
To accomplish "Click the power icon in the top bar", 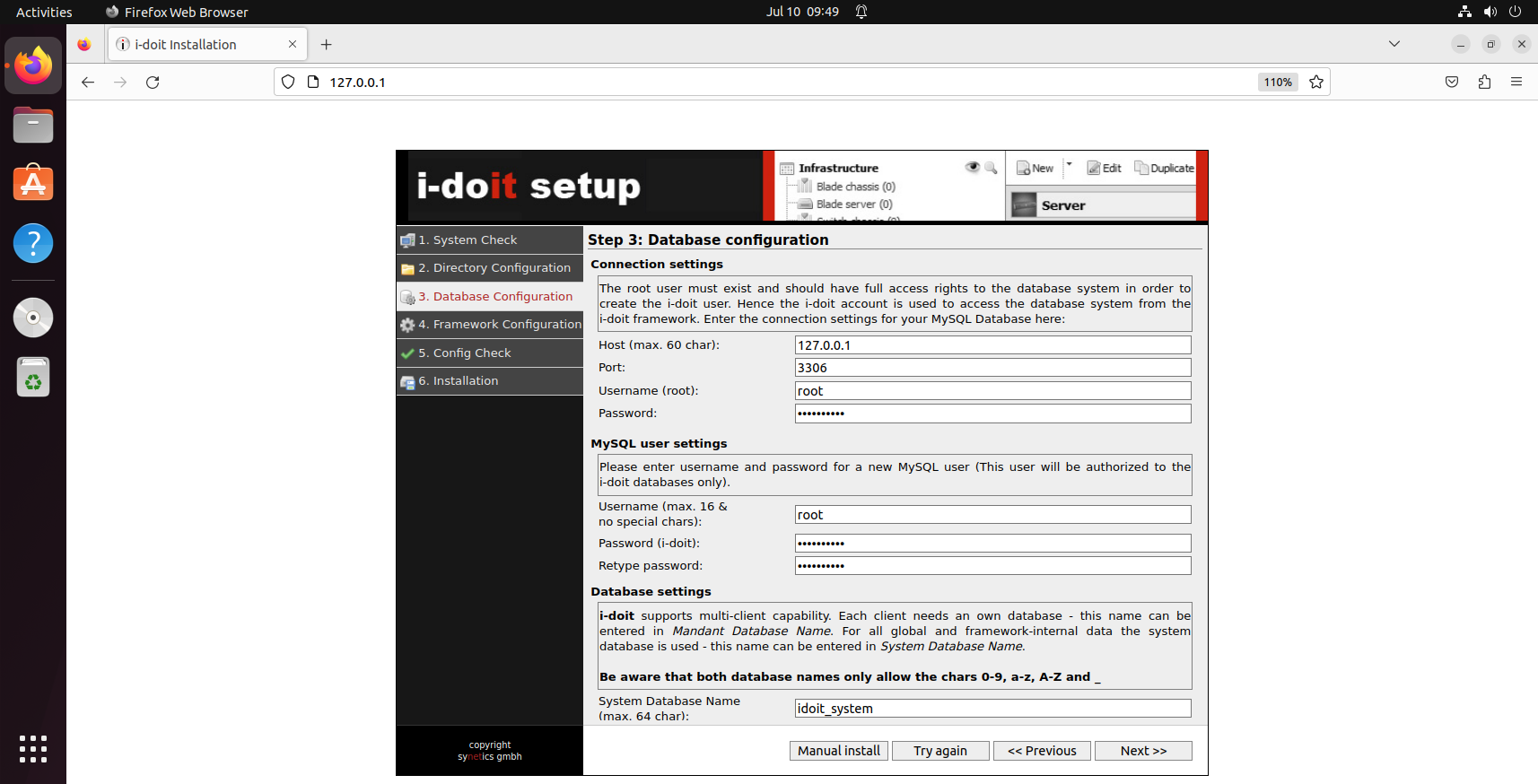I will pos(1515,12).
